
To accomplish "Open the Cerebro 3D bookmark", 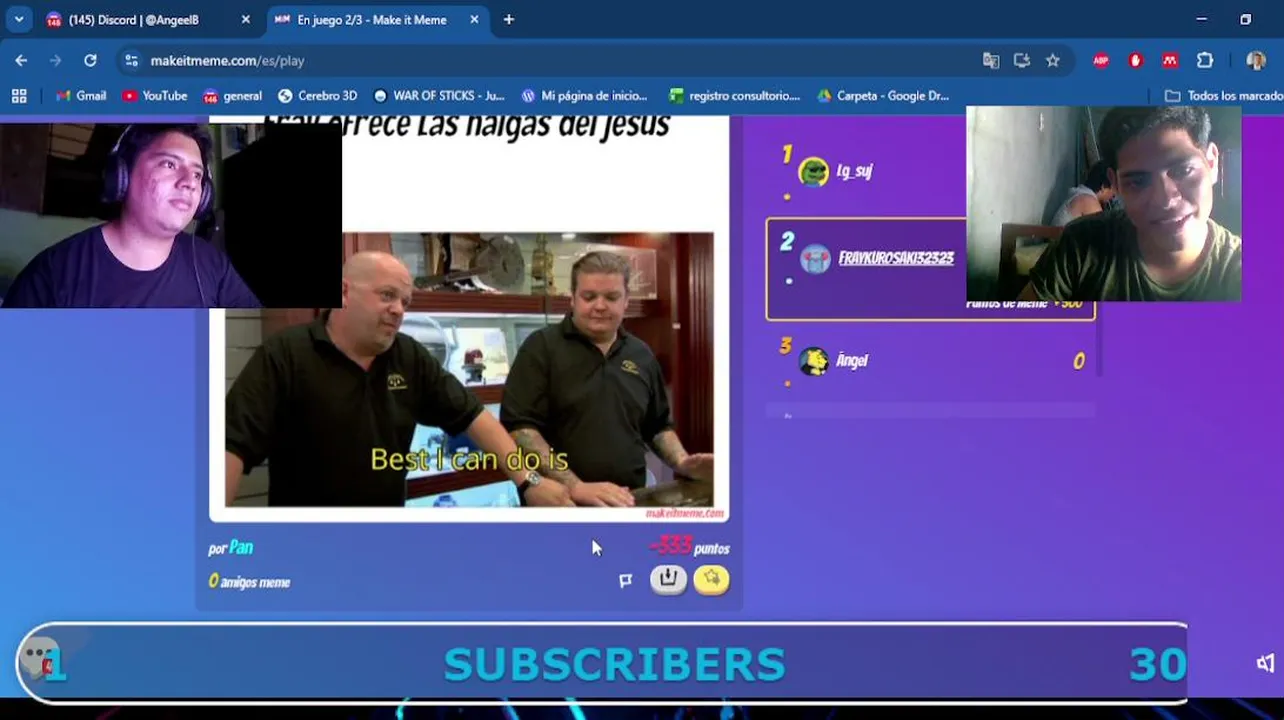I will tap(317, 96).
